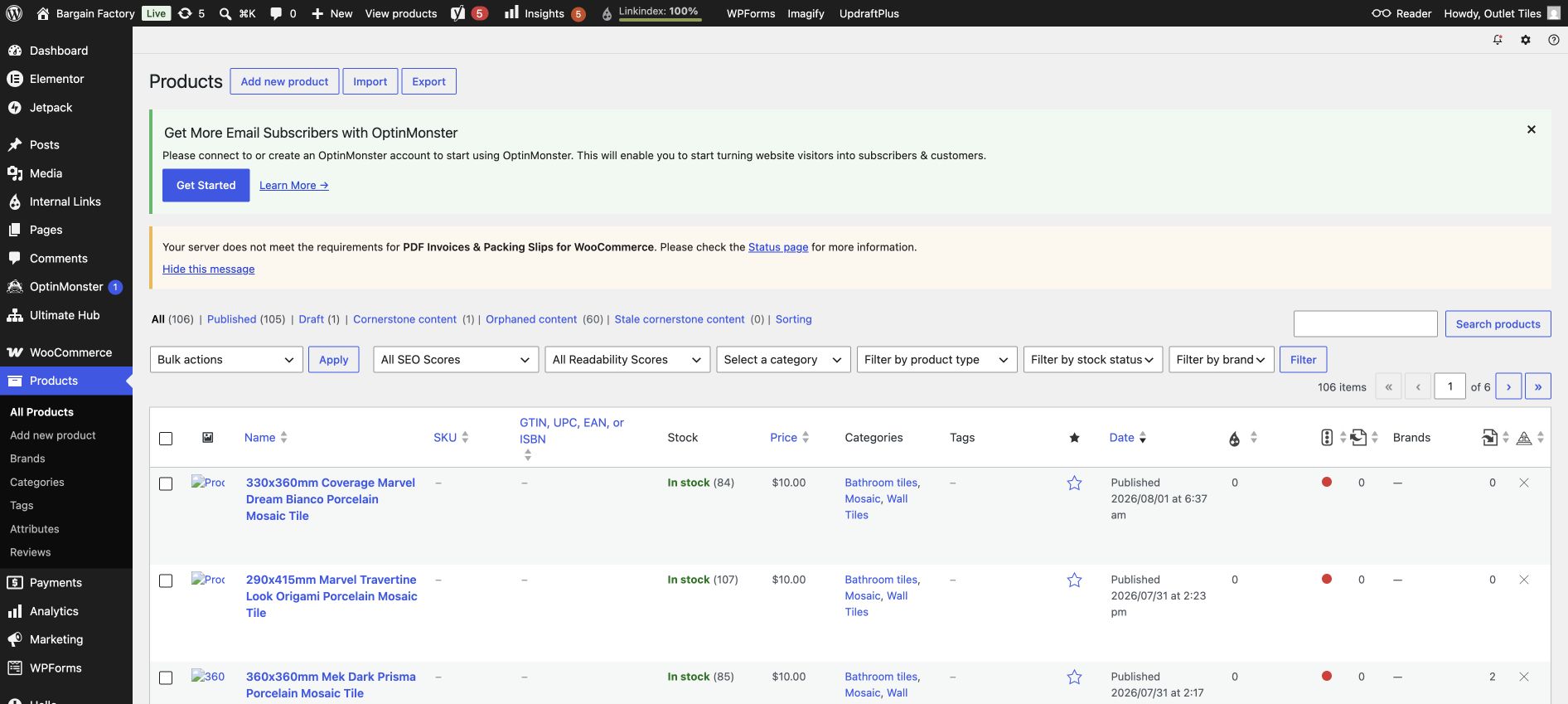The height and width of the screenshot is (704, 1568).
Task: Click the Yoast SEO icon in admin bar
Action: click(x=457, y=13)
